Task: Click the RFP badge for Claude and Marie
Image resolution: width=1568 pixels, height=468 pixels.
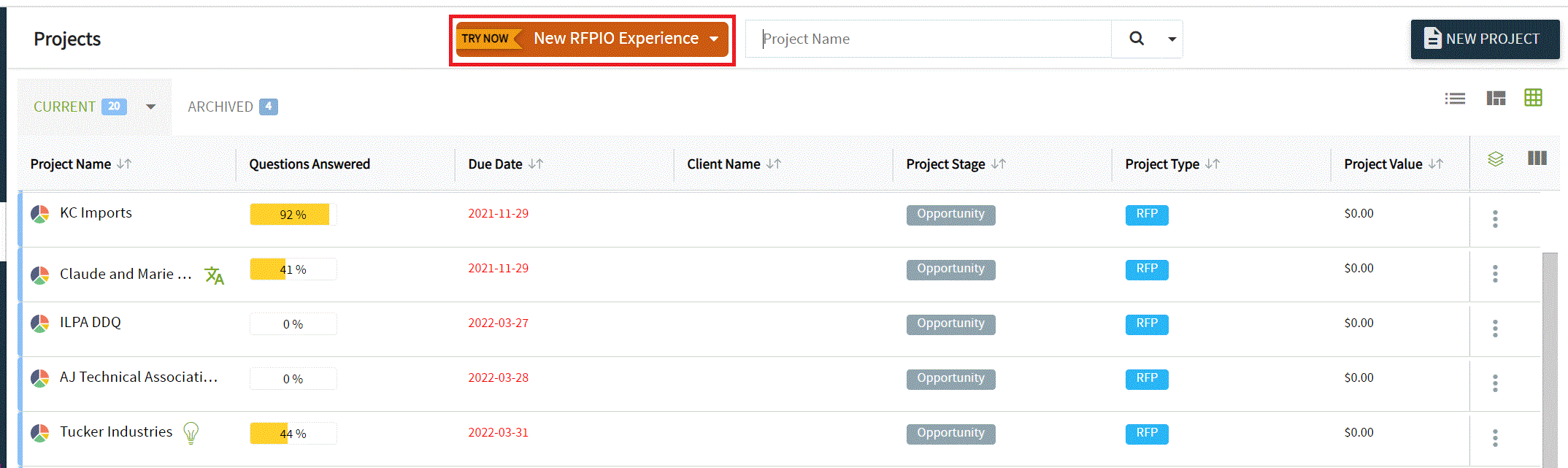Action: 1147,269
